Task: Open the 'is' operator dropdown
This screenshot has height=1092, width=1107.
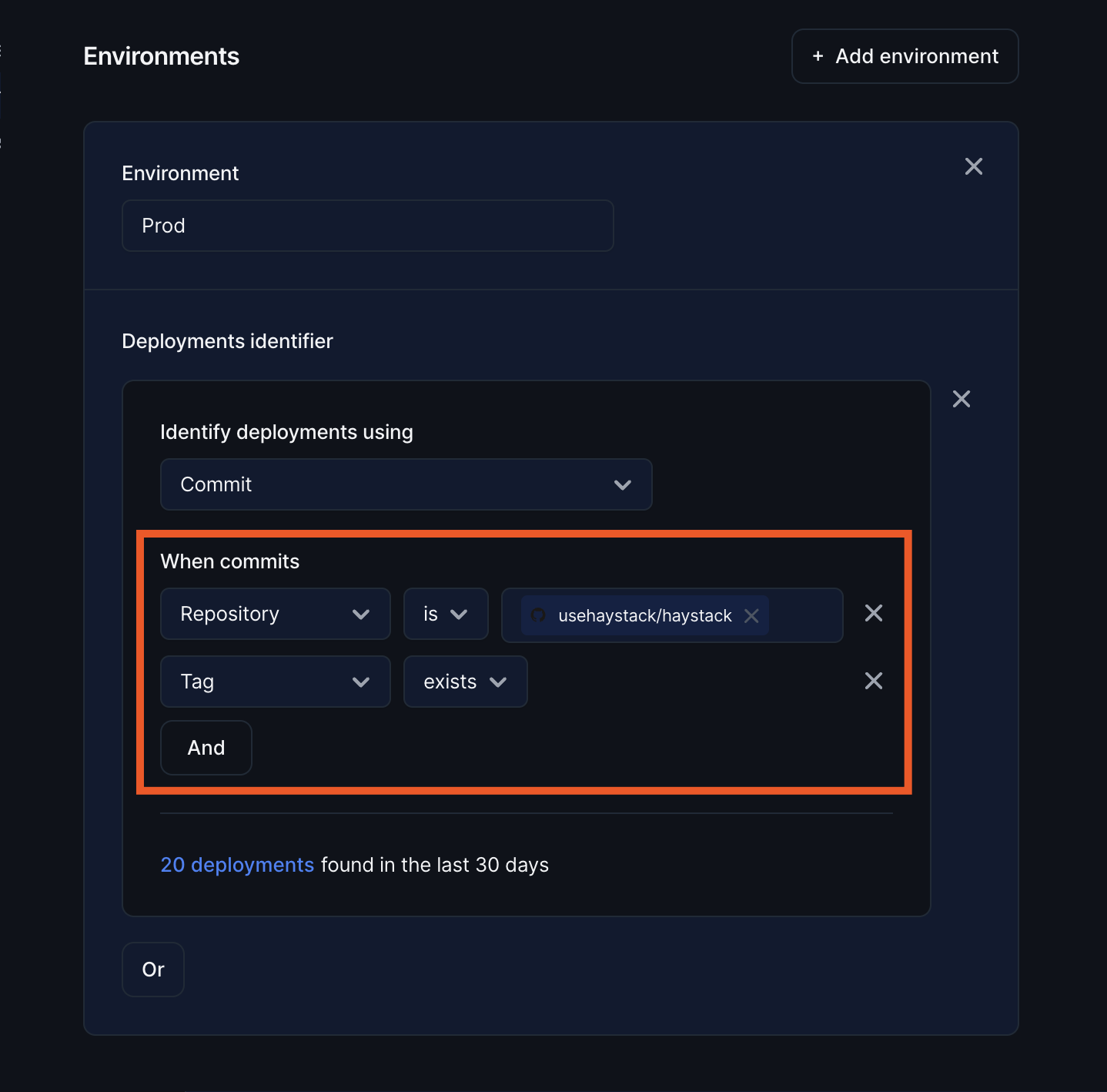Action: click(445, 614)
